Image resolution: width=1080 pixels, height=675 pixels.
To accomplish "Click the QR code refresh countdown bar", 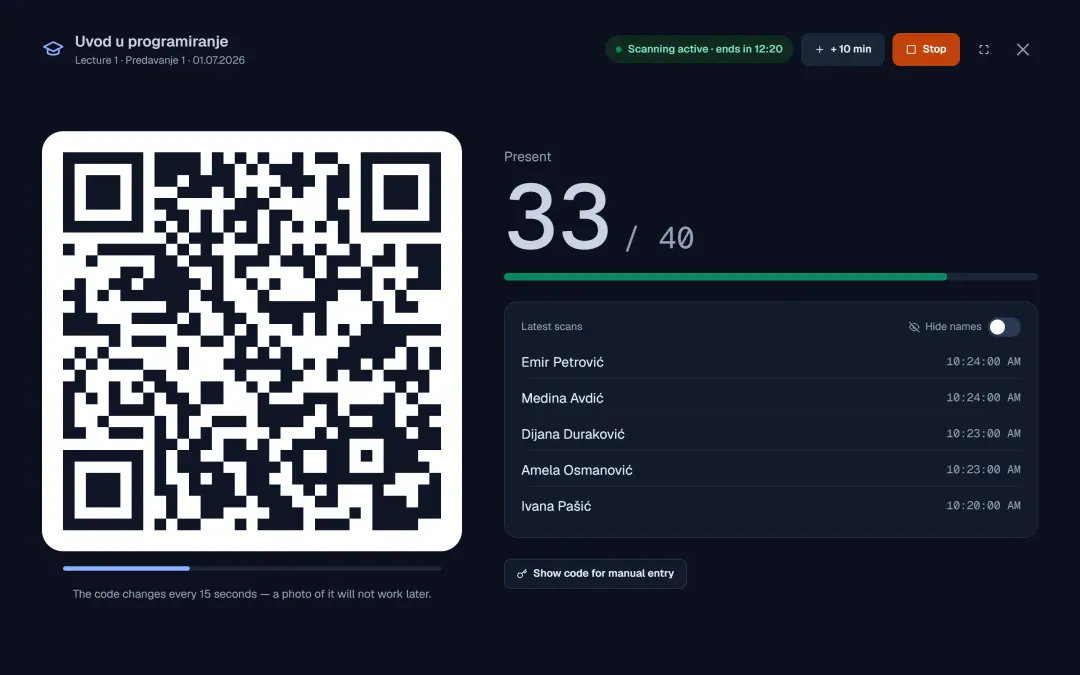I will [x=252, y=568].
